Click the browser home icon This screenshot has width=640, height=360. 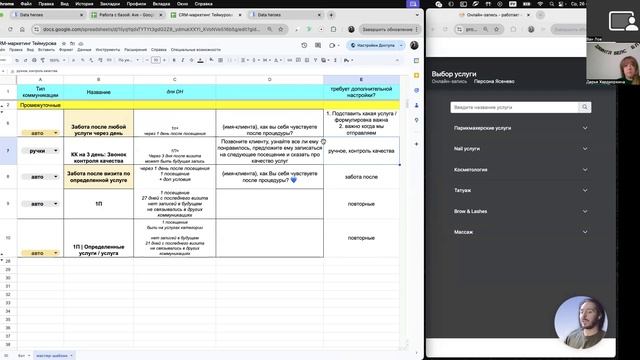click(x=22, y=29)
